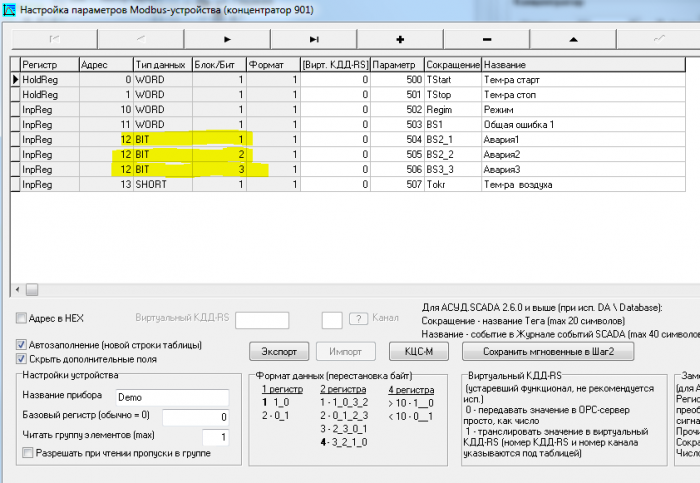
Task: Select the Общая ошибка 1 cell
Action: [x=583, y=125]
